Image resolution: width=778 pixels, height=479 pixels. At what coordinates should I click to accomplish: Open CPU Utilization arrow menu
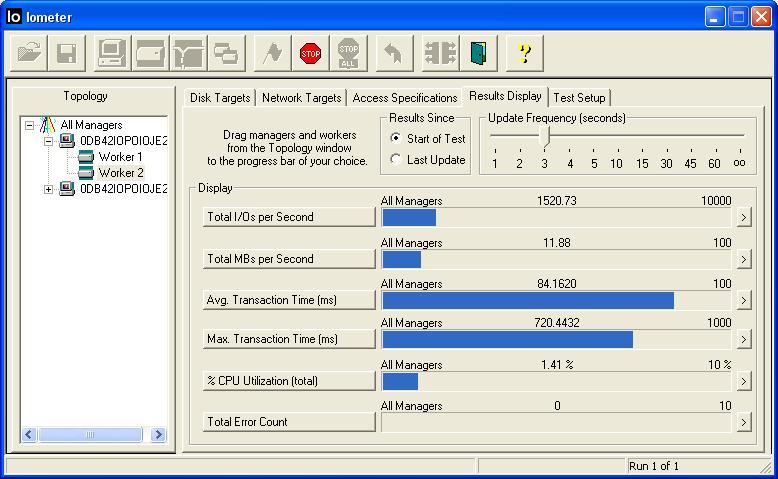click(743, 381)
